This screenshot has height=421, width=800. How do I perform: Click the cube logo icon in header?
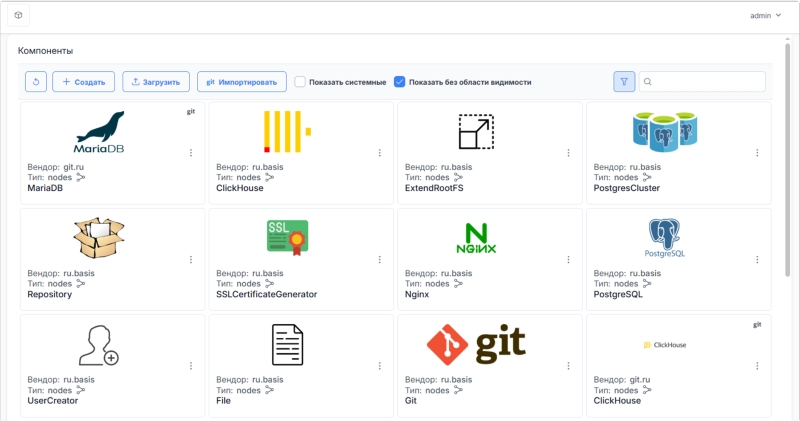(x=18, y=15)
